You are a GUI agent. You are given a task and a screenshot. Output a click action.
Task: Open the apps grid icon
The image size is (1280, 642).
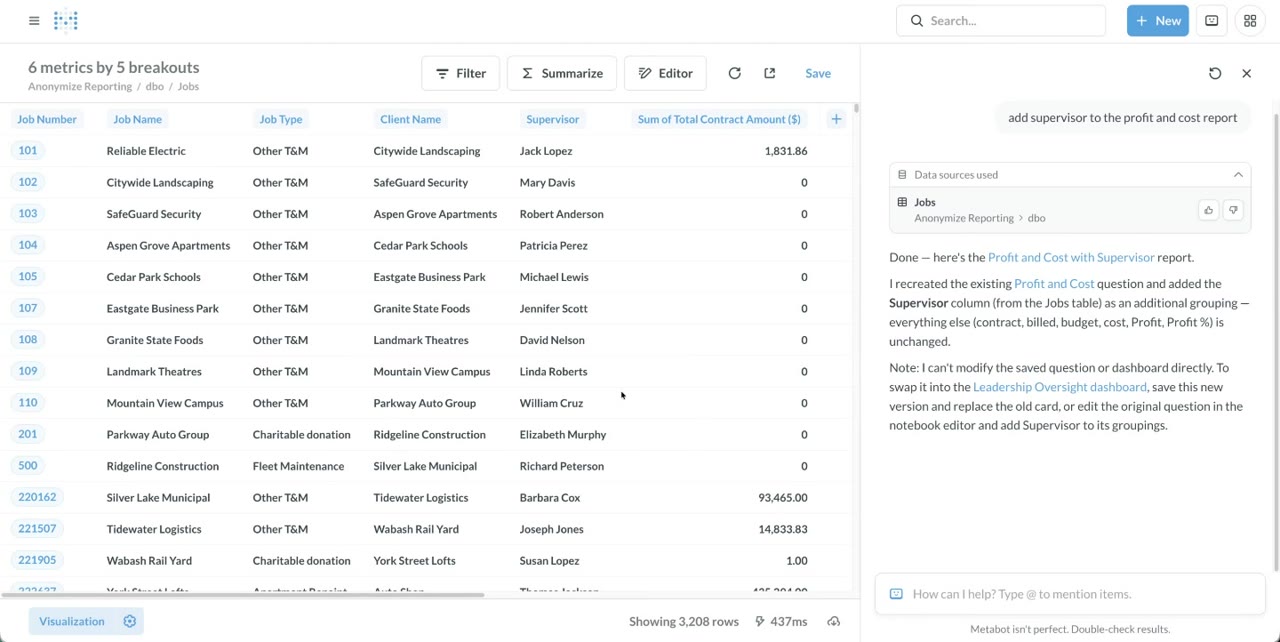(x=1250, y=20)
